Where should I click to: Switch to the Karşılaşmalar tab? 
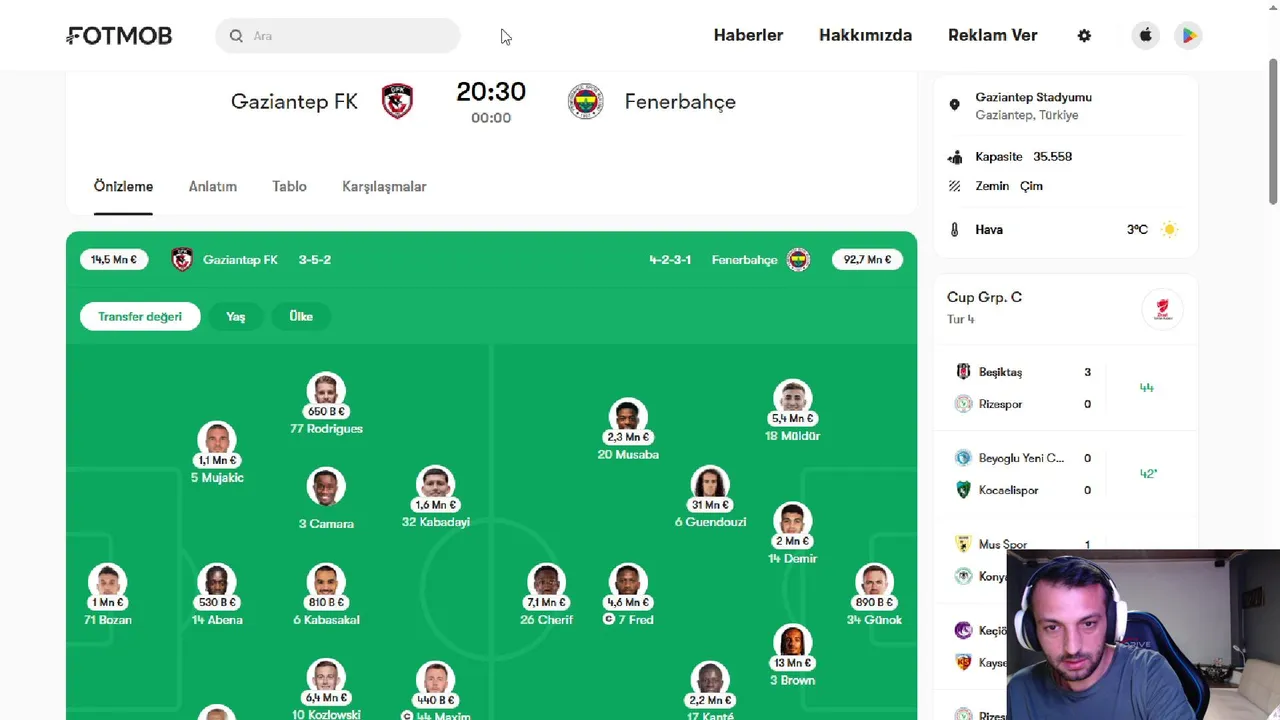click(384, 187)
